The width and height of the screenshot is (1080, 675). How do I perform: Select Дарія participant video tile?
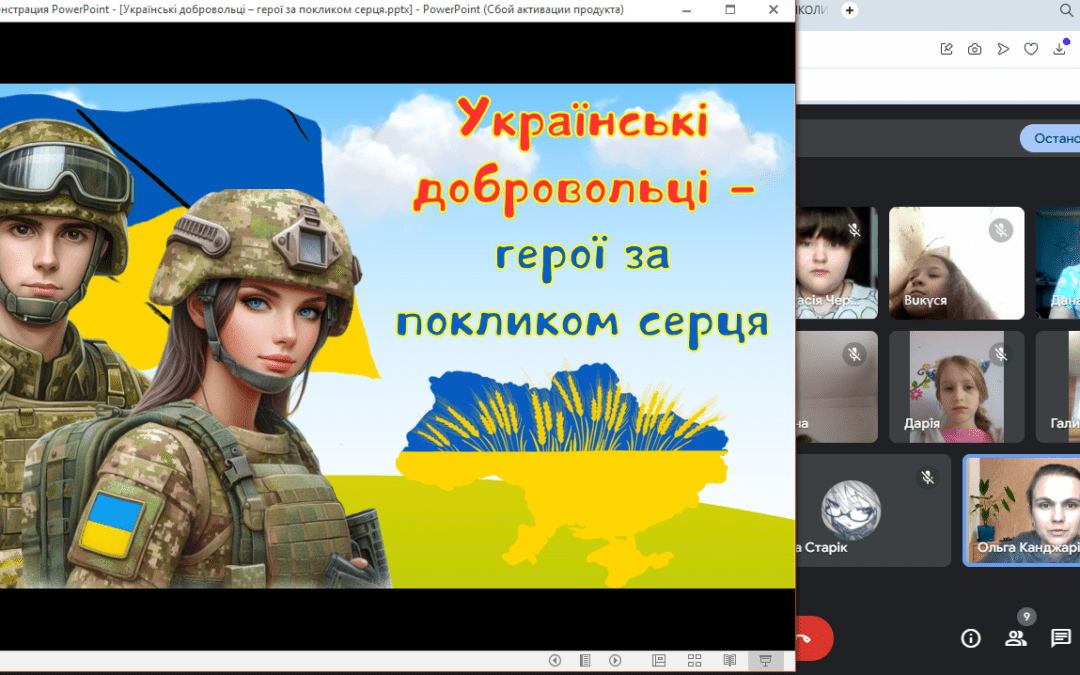956,386
